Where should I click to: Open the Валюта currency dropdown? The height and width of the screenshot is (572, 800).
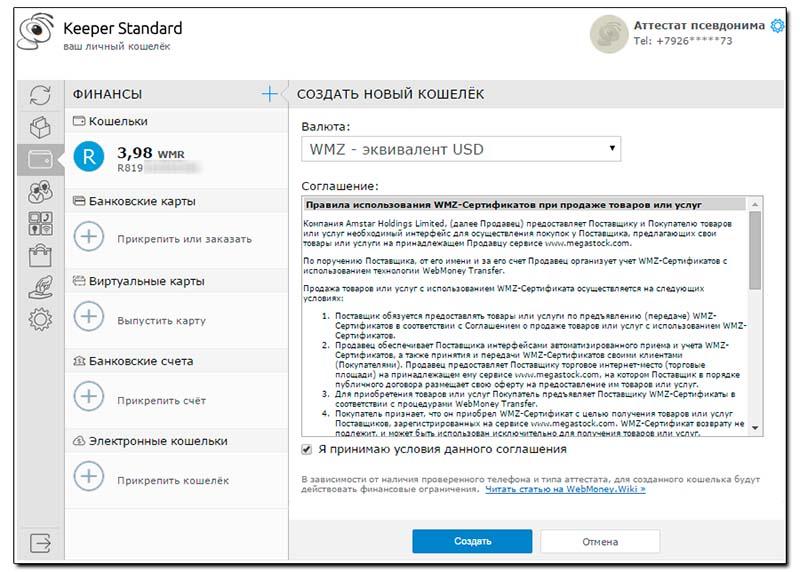pyautogui.click(x=461, y=149)
